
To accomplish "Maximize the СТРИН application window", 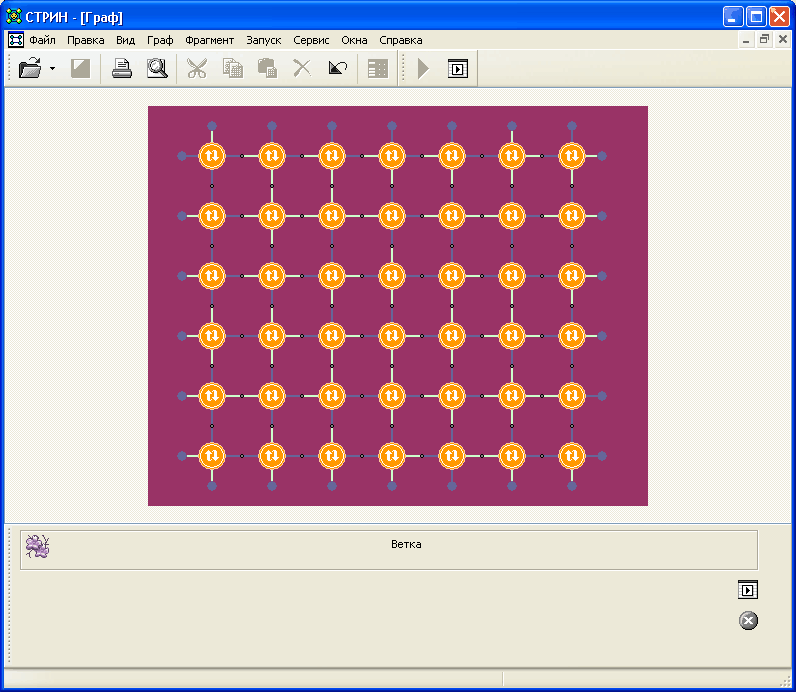I will (756, 17).
